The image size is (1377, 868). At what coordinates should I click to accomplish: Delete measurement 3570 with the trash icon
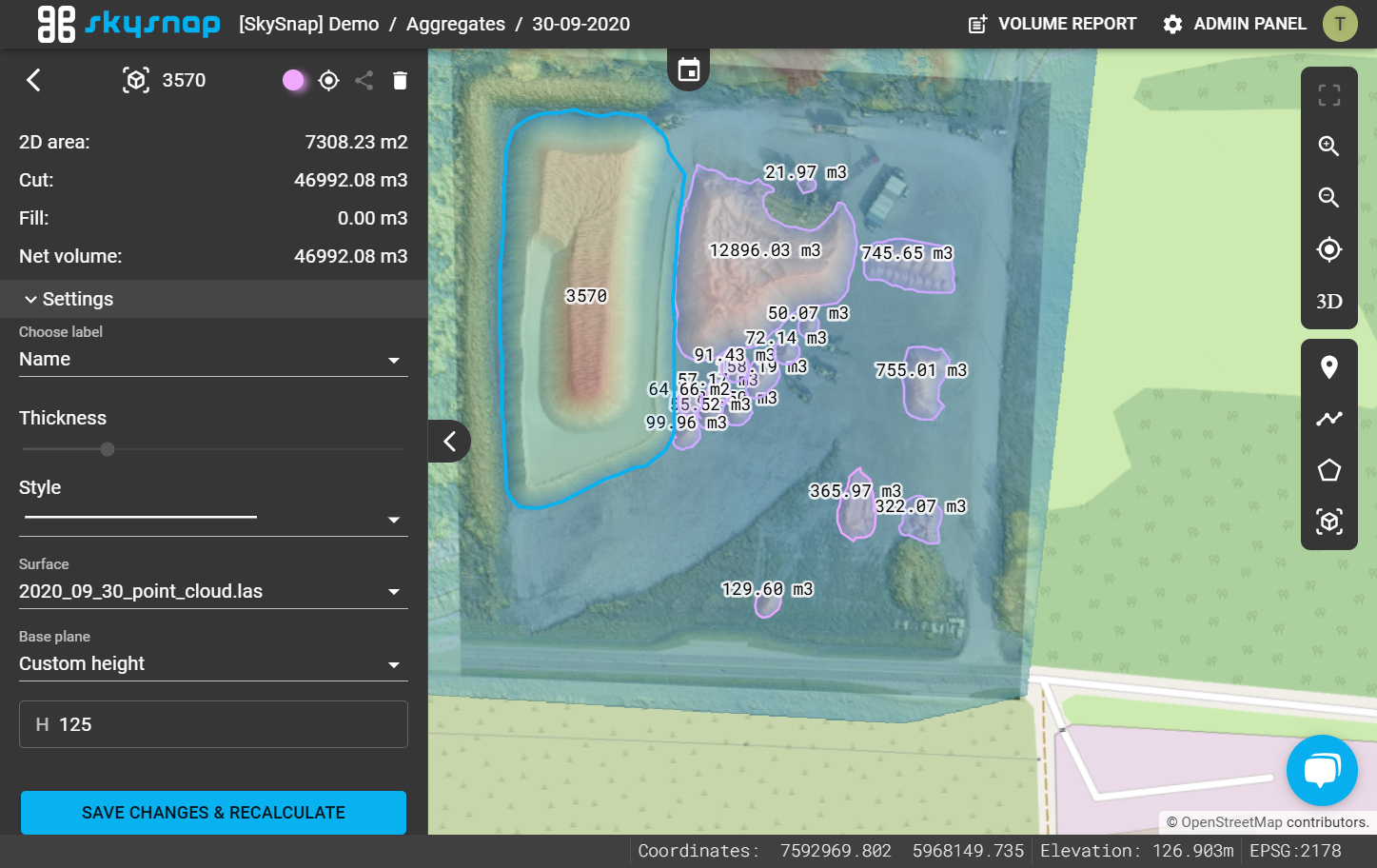[400, 80]
